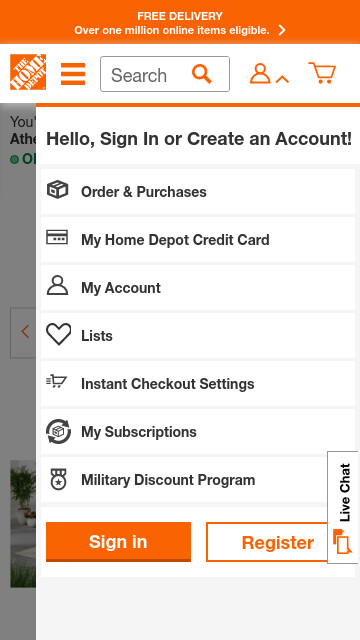Click into the Search input field
The height and width of the screenshot is (640, 360).
[147, 74]
